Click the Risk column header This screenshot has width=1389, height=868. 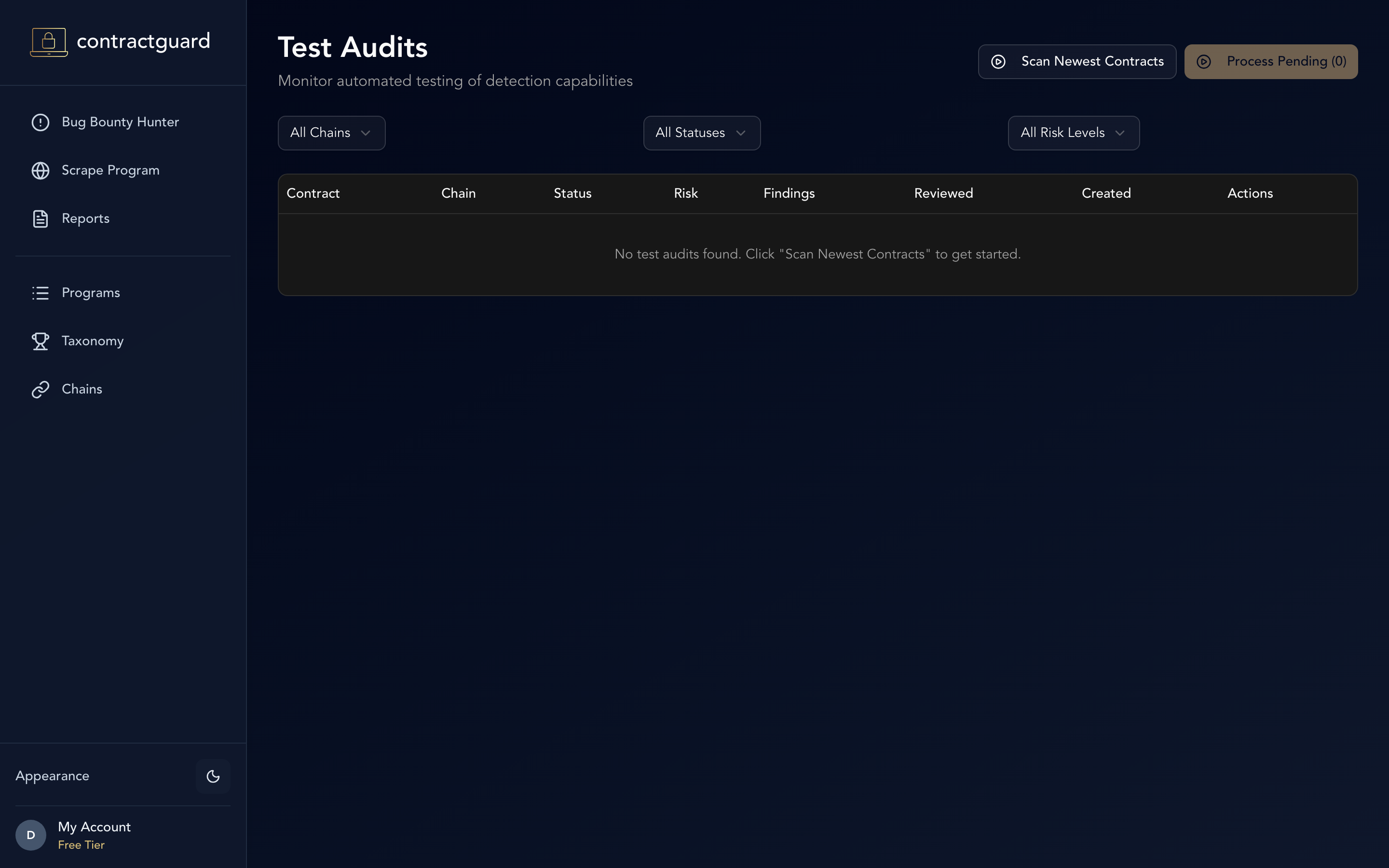(x=686, y=193)
